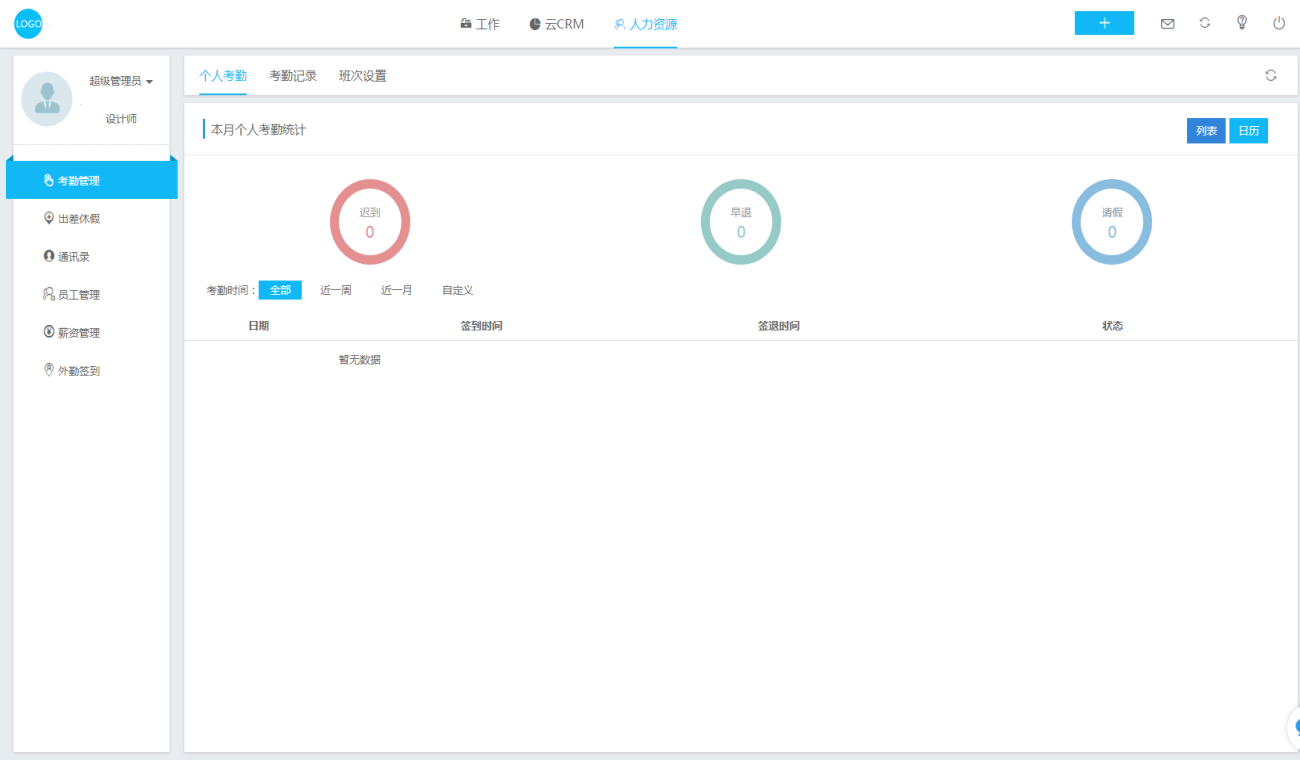Viewport: 1300px width, 760px height.
Task: Click the user avatar picture
Action: click(x=47, y=98)
